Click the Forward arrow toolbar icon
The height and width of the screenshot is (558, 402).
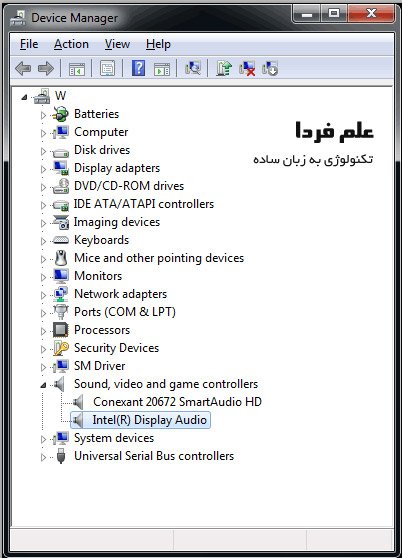(x=46, y=68)
